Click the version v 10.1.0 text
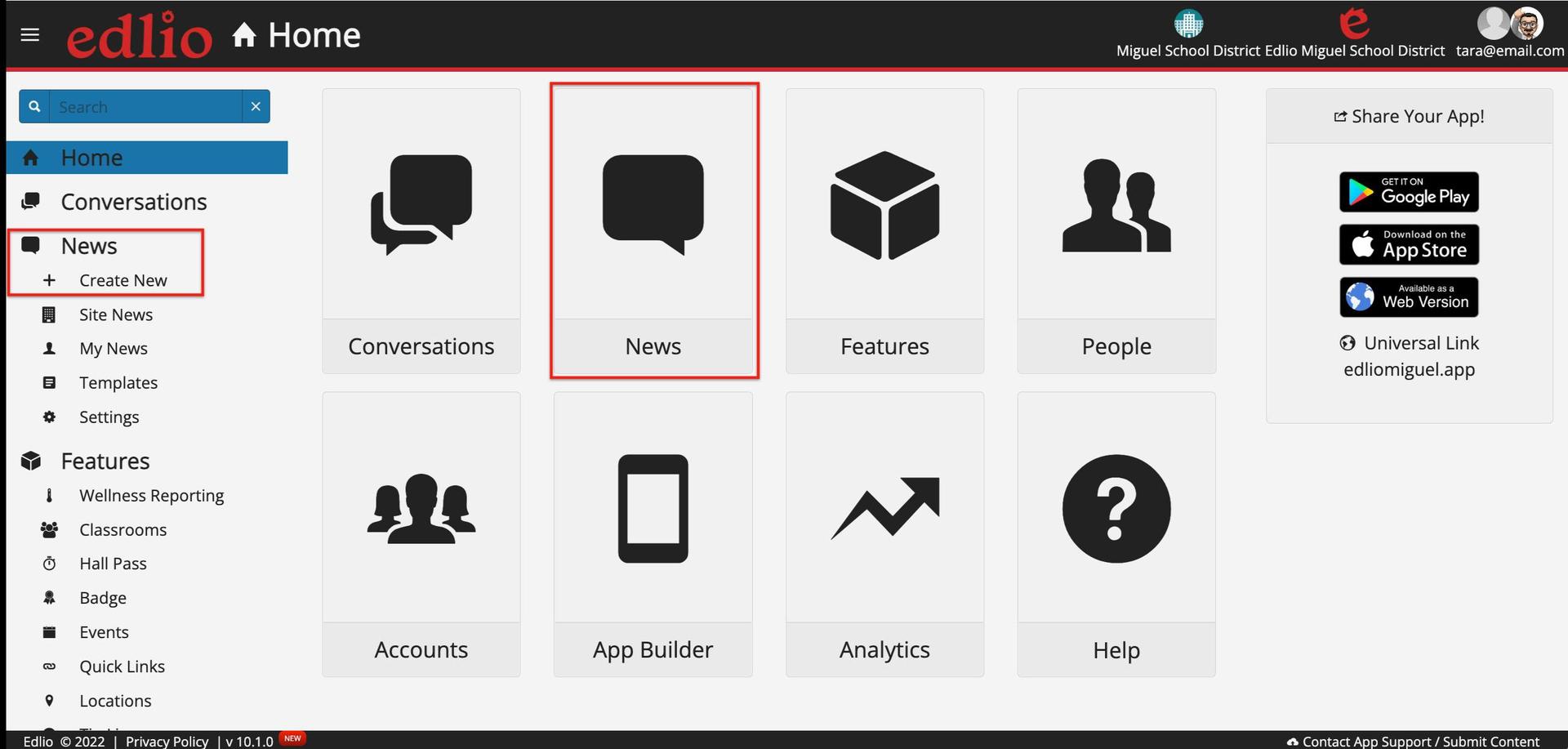This screenshot has width=1568, height=749. click(x=249, y=741)
